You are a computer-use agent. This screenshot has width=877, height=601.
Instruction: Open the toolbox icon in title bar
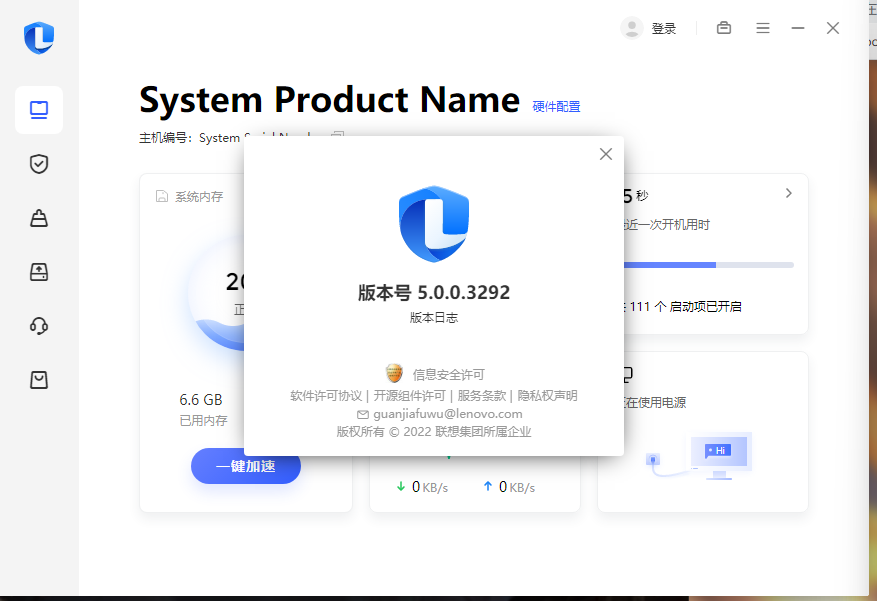[724, 27]
